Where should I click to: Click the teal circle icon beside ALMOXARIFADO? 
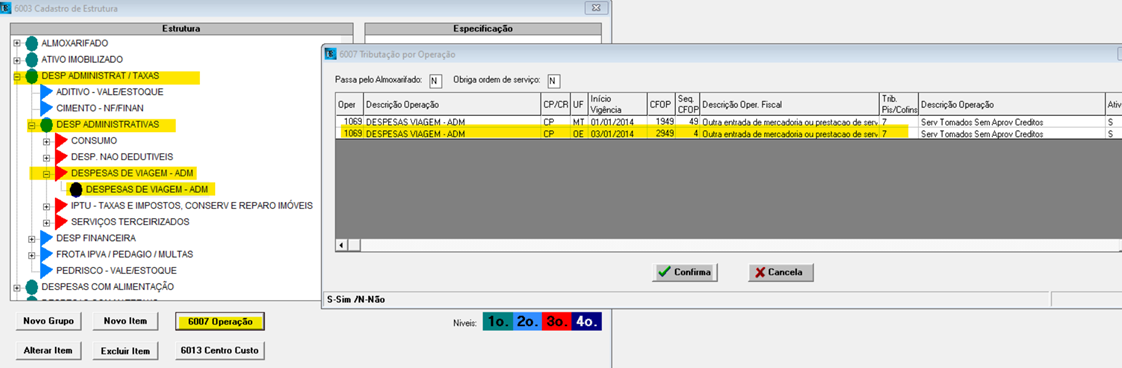[x=31, y=43]
